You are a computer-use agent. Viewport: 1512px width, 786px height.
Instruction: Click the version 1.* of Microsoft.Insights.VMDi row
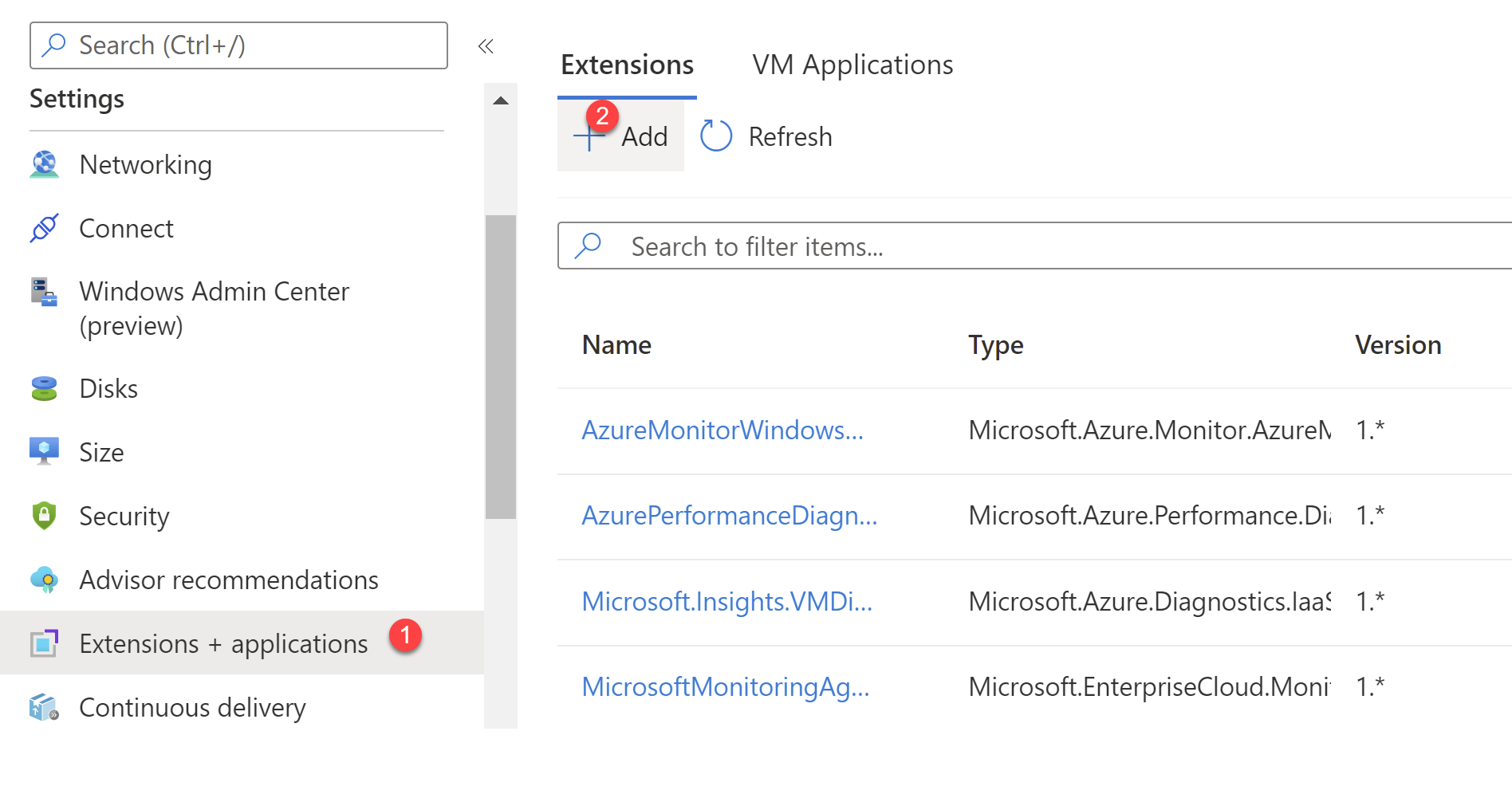[1370, 600]
